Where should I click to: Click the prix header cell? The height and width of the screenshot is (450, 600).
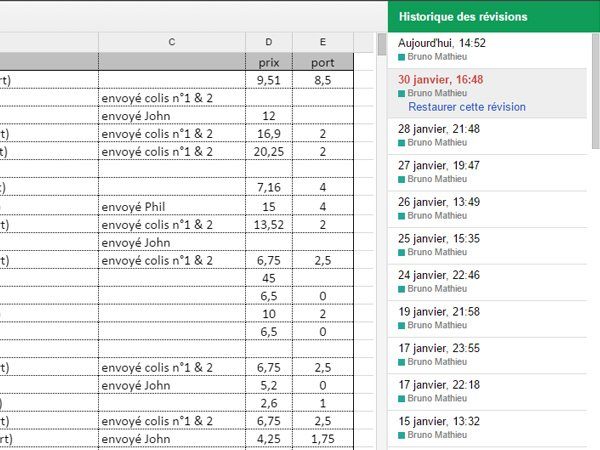(269, 62)
